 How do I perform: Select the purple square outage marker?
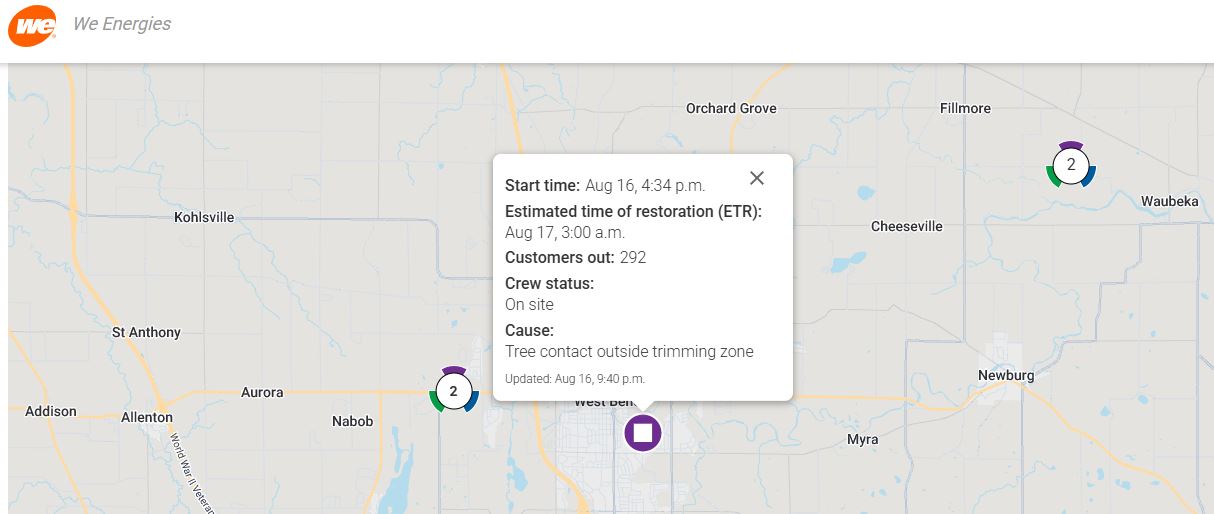tap(643, 433)
